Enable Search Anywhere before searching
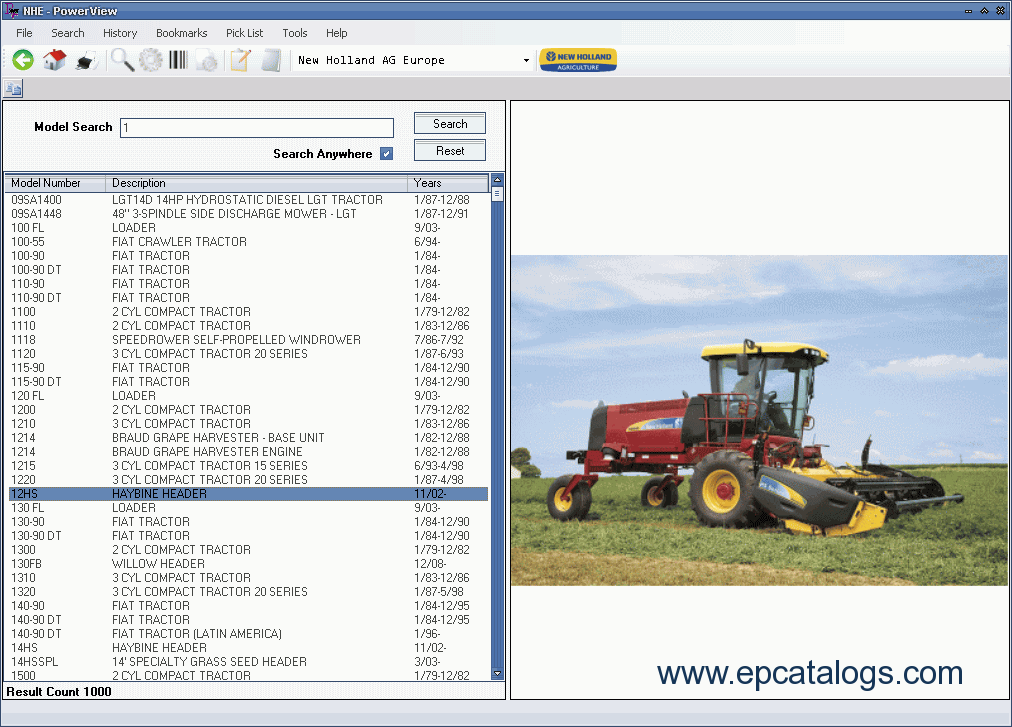 (x=387, y=154)
